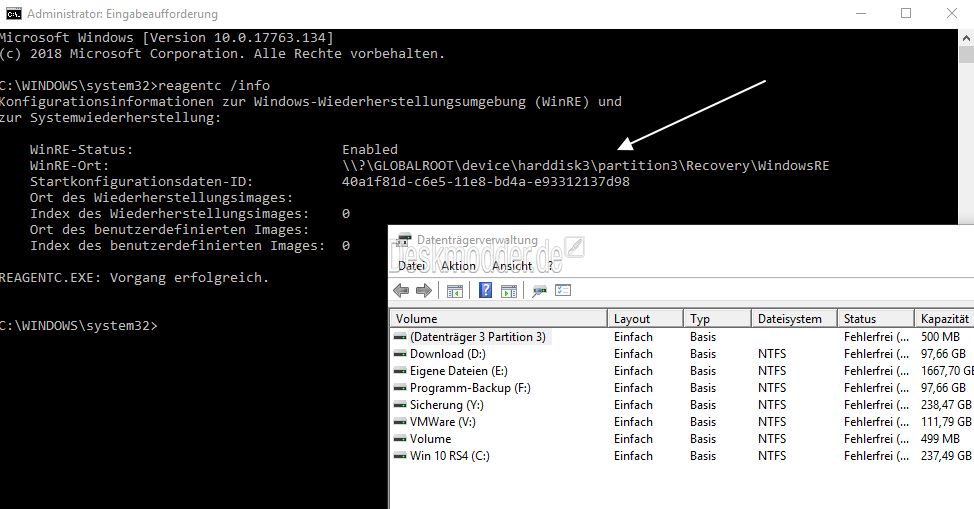Click the WinRE-Status value 'Enabled'
The width and height of the screenshot is (974, 509).
370,149
